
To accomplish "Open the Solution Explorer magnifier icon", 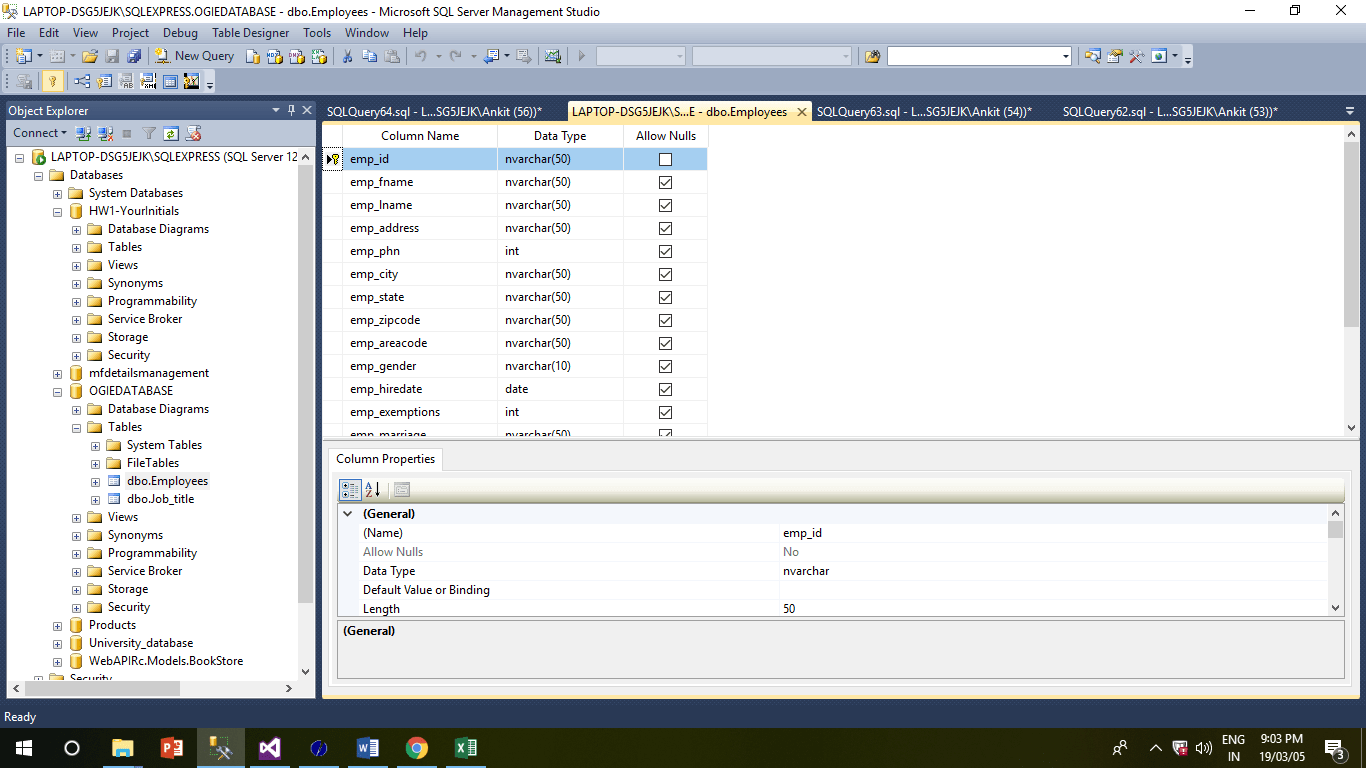I will tap(1092, 56).
